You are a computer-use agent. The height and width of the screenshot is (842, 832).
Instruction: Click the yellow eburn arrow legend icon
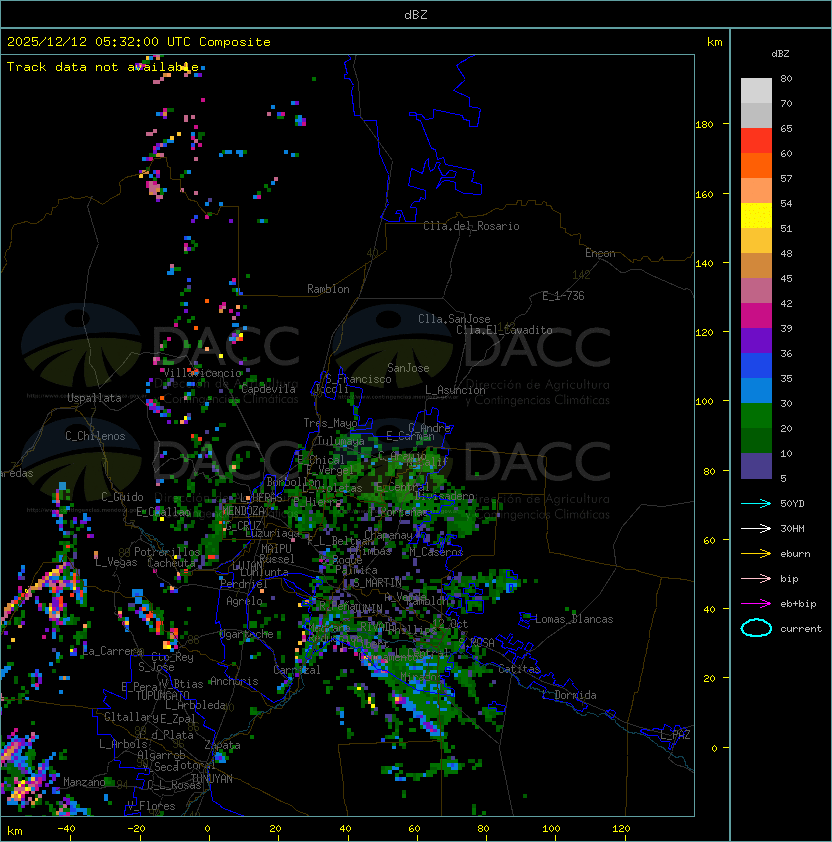[x=756, y=554]
